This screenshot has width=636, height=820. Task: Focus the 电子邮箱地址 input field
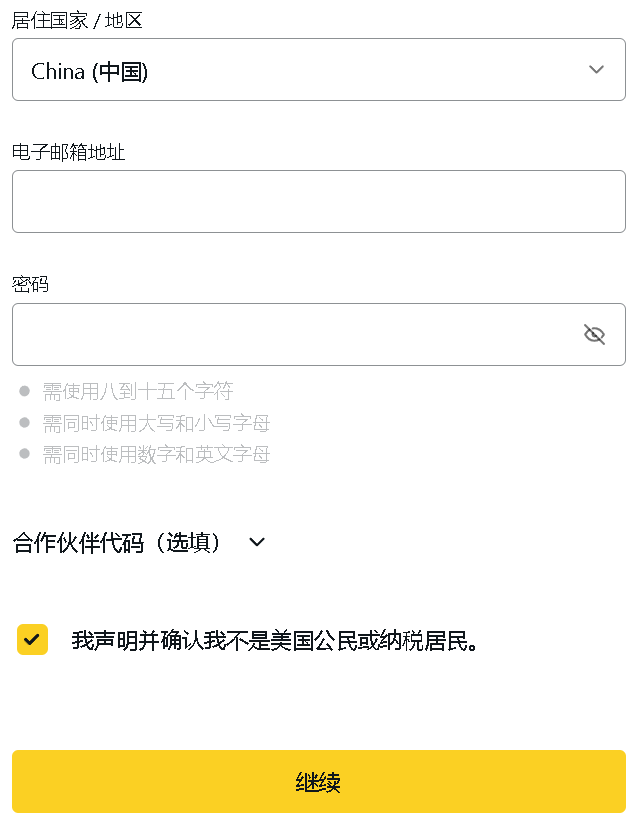click(x=318, y=201)
